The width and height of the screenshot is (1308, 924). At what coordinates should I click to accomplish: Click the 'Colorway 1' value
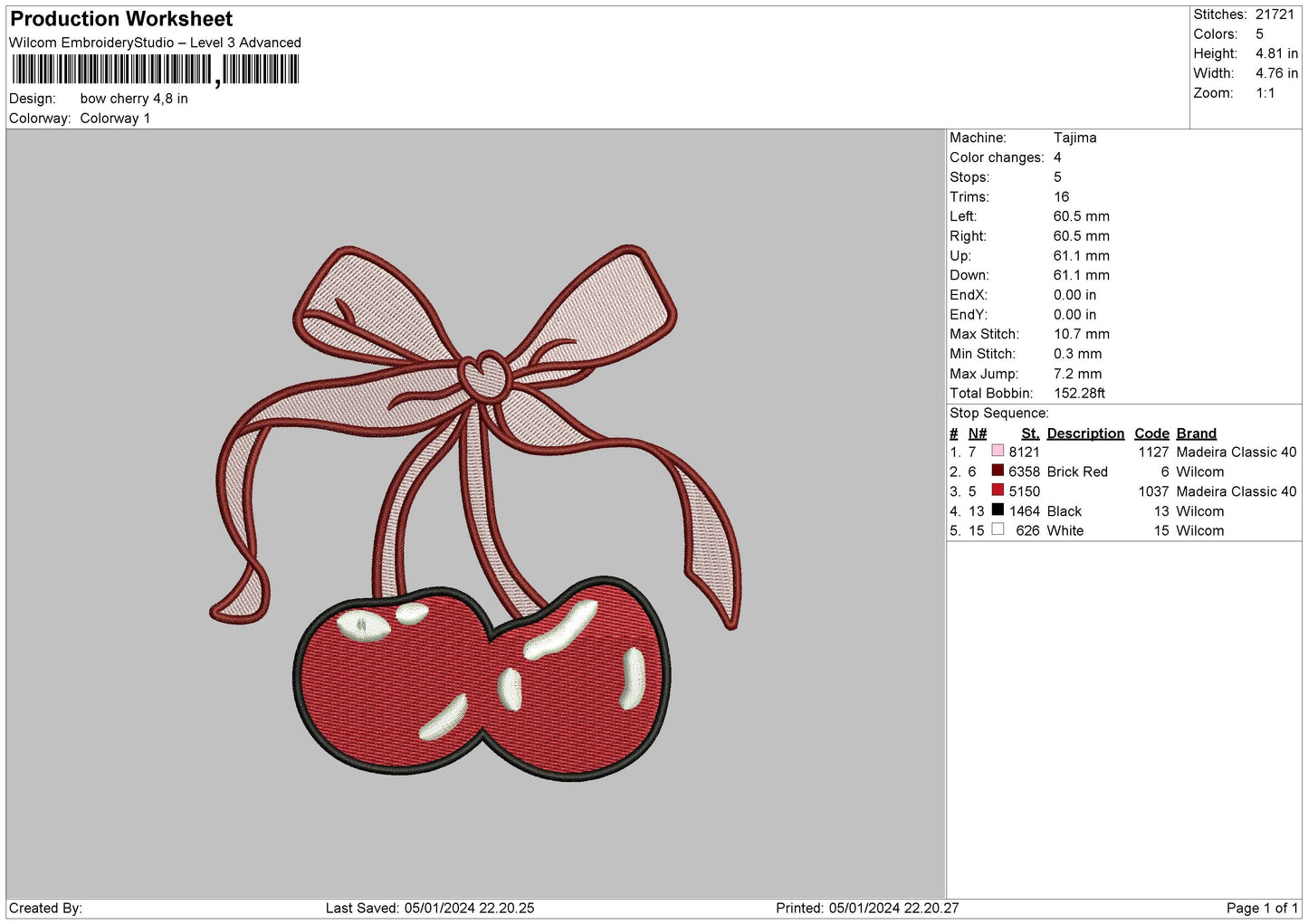click(x=115, y=119)
